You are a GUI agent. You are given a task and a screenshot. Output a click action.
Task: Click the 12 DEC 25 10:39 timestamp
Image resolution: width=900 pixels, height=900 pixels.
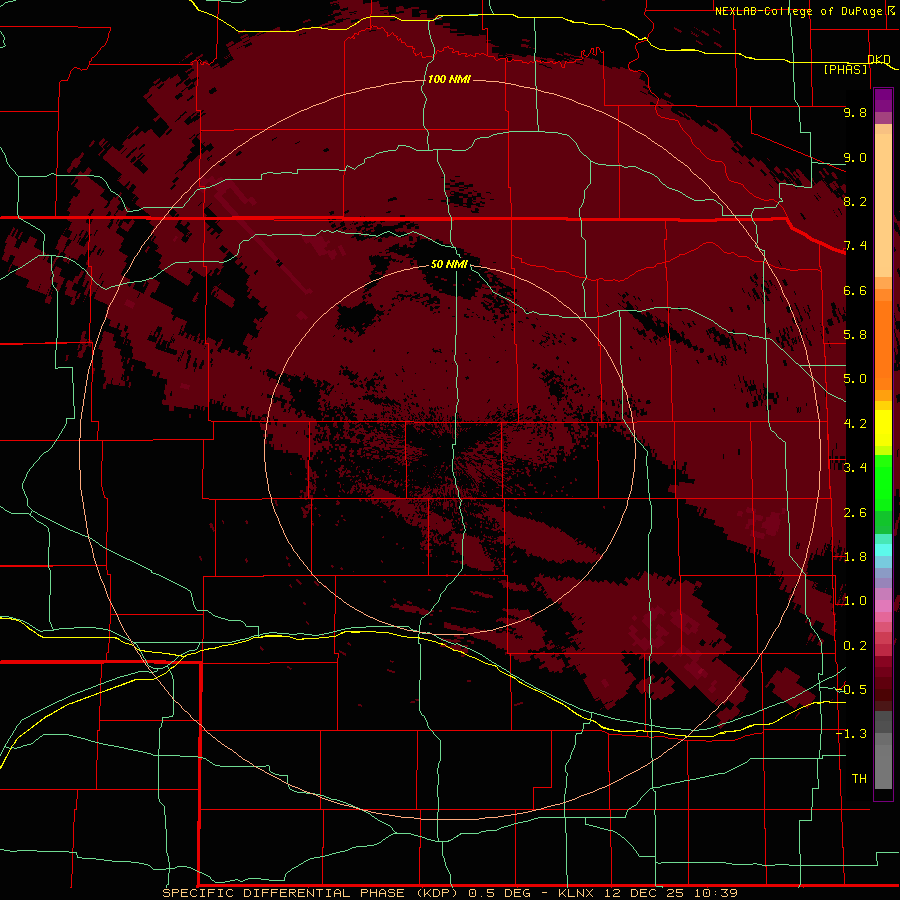pos(670,893)
